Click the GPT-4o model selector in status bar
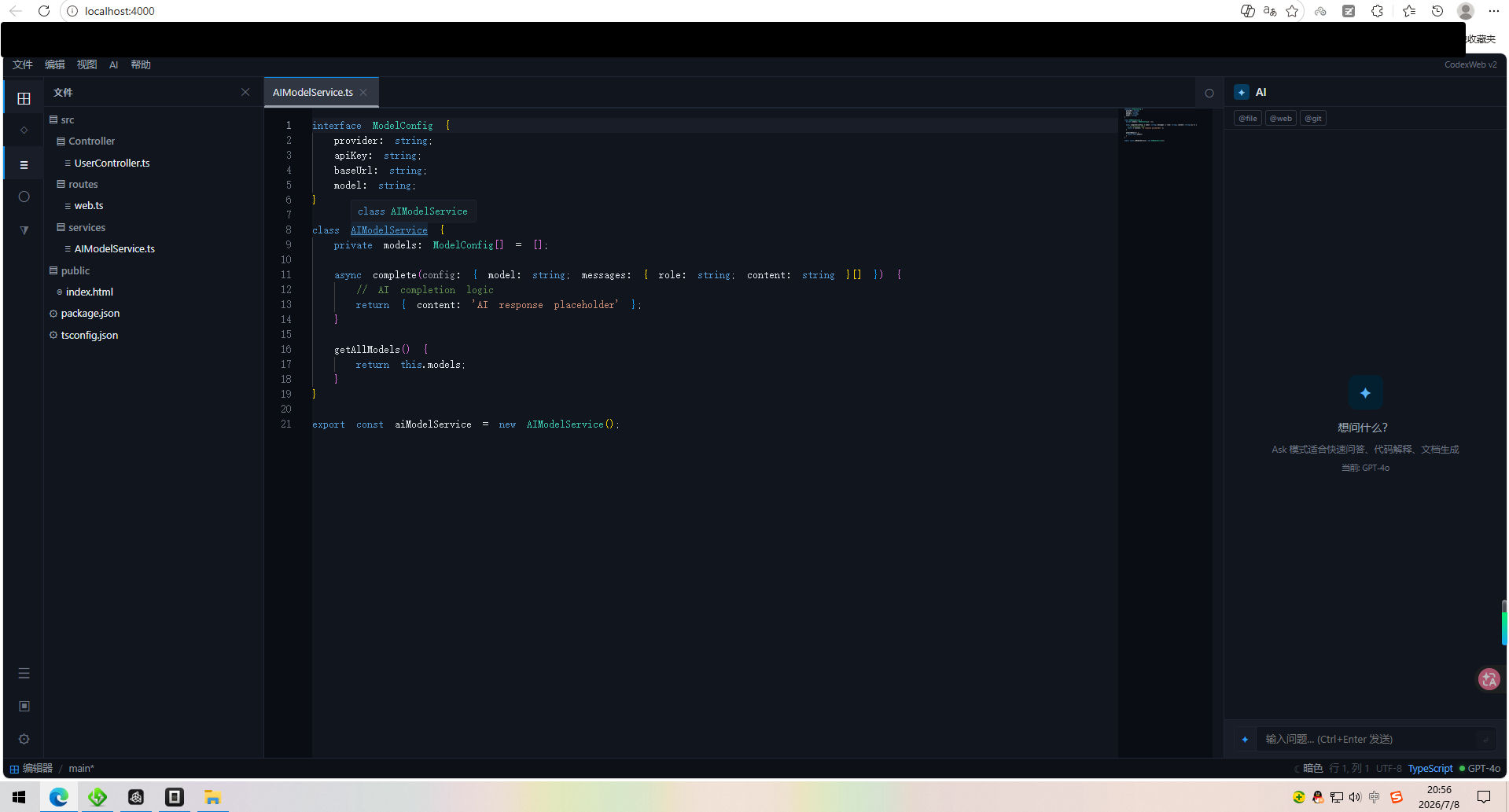The image size is (1509, 812). 1480,769
